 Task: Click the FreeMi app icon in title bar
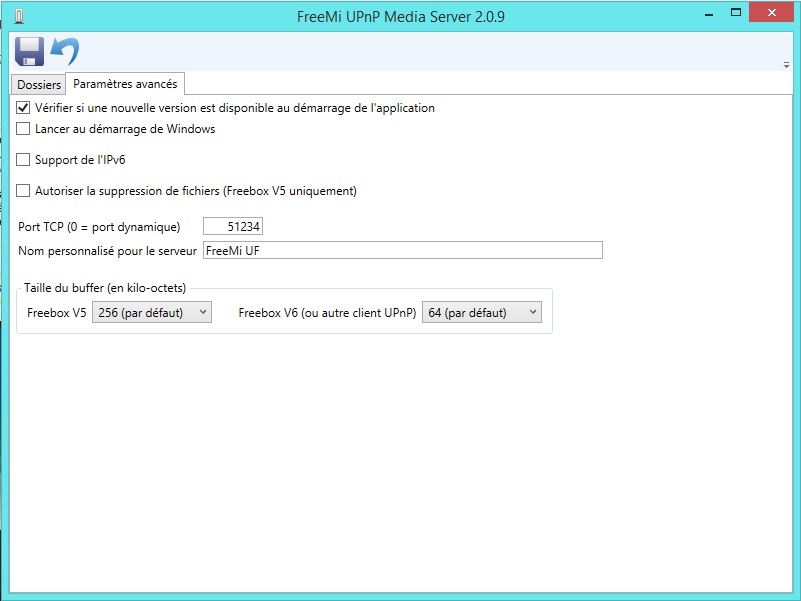pyautogui.click(x=19, y=16)
